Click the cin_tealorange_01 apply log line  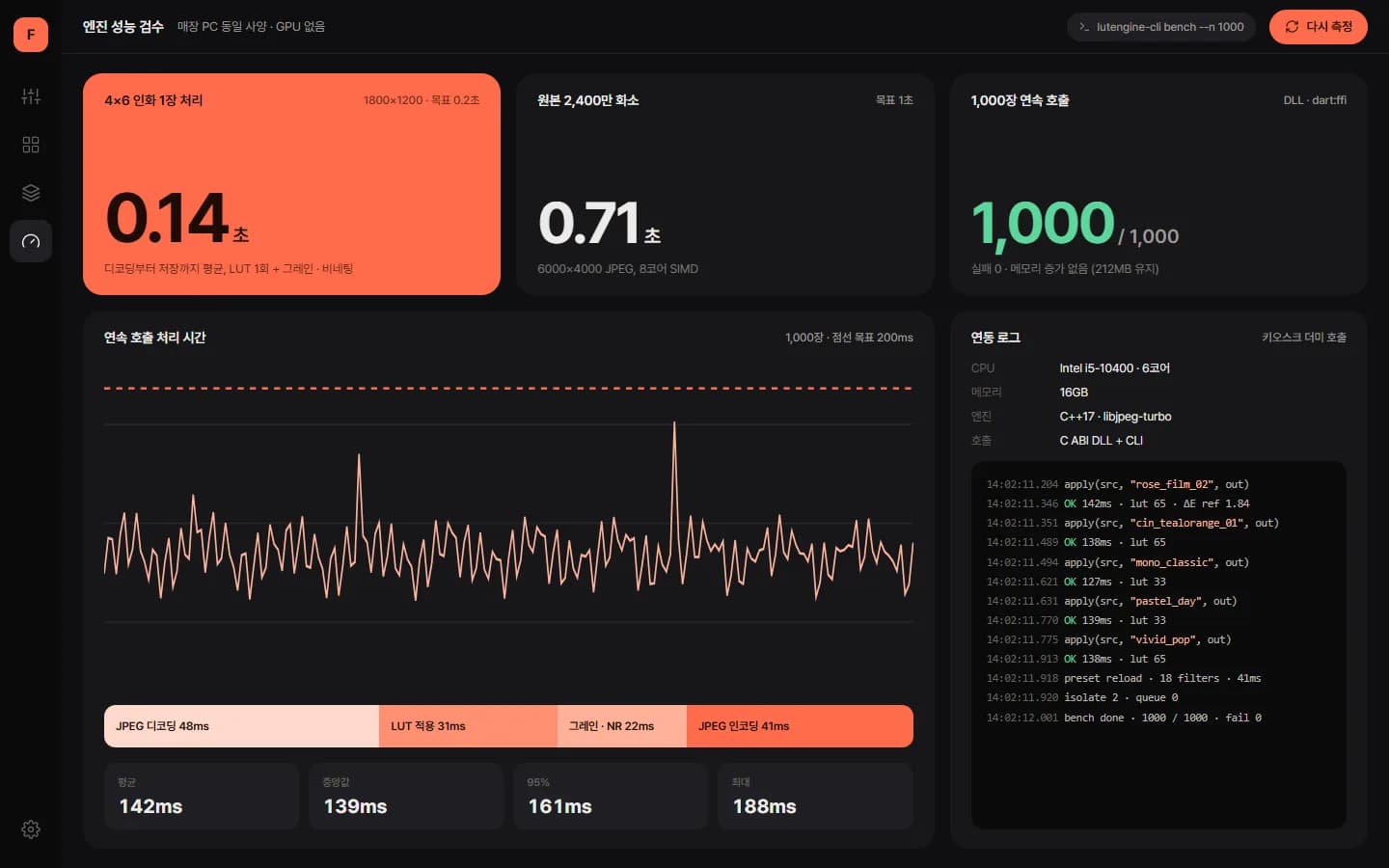[x=1132, y=523]
